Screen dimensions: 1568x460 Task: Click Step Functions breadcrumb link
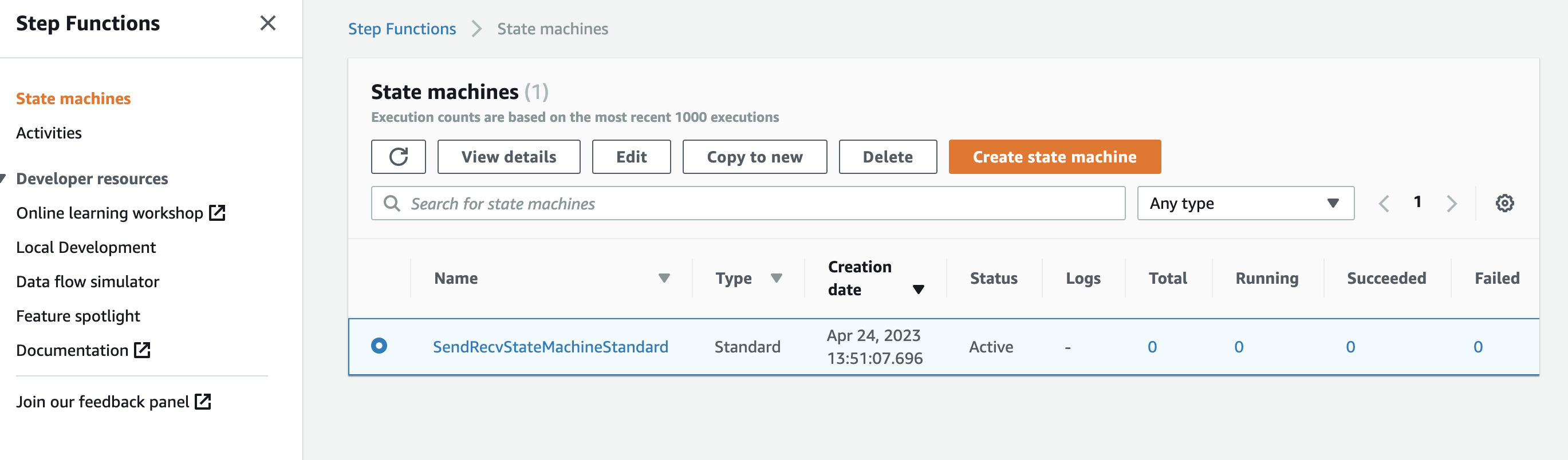click(x=402, y=29)
